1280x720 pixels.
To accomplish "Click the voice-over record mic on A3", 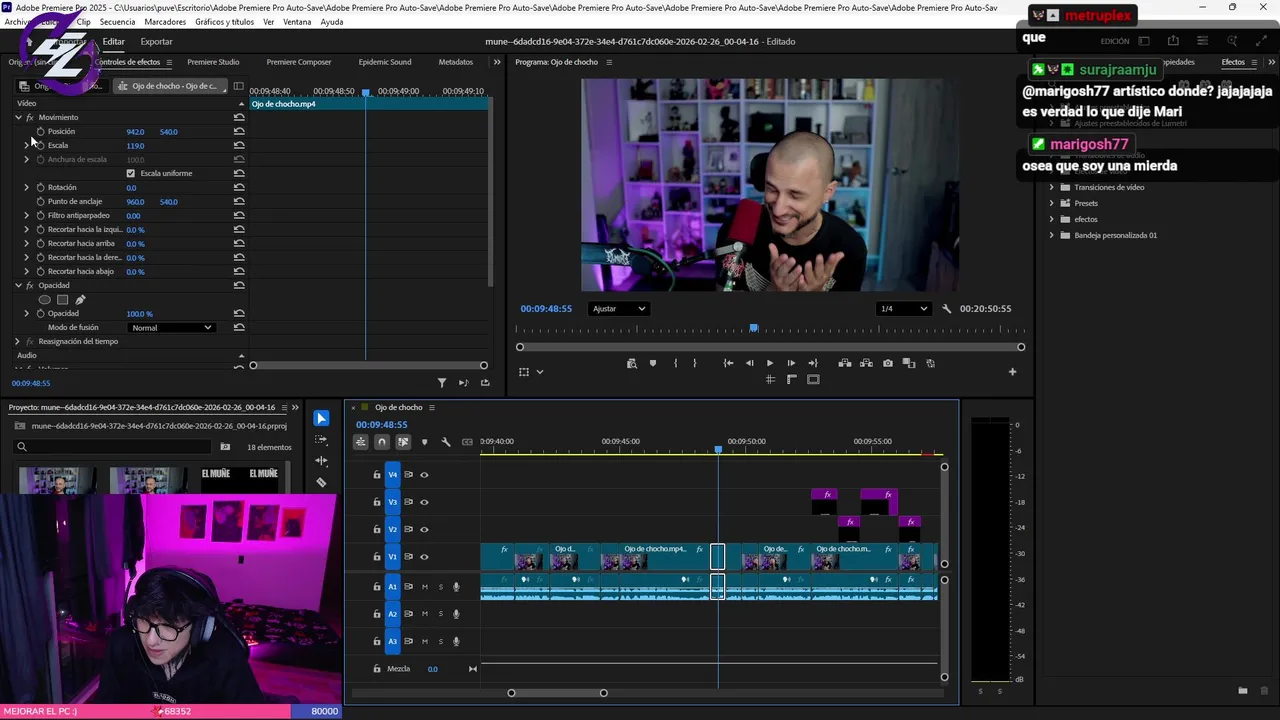I will [456, 641].
